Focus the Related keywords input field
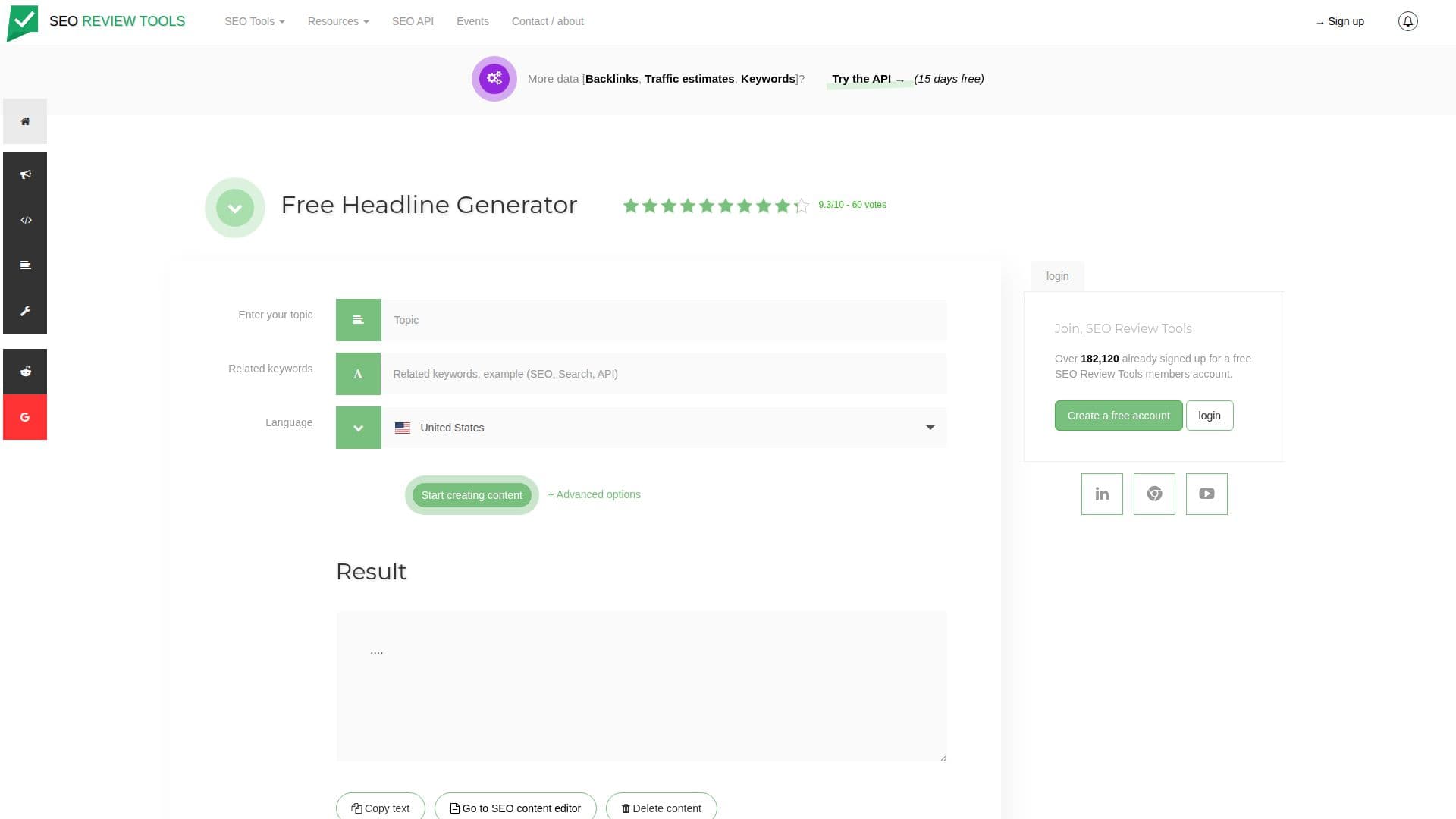The image size is (1456, 819). (x=664, y=374)
